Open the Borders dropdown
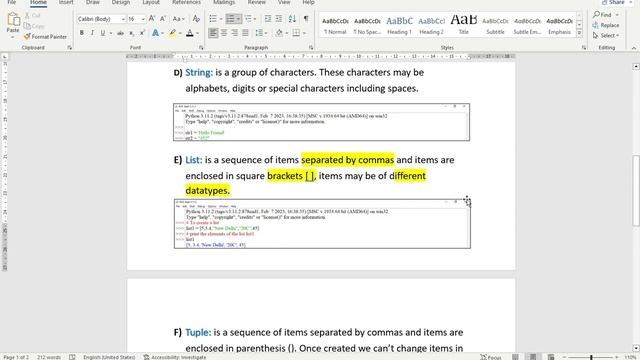 tap(304, 33)
